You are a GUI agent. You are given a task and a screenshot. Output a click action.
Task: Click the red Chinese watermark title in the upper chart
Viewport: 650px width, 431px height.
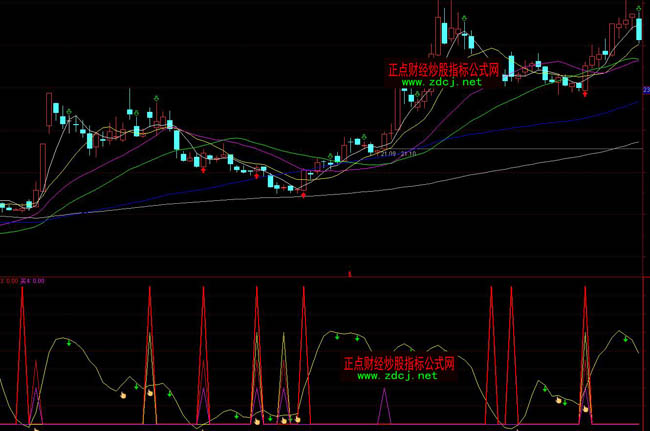coord(443,70)
